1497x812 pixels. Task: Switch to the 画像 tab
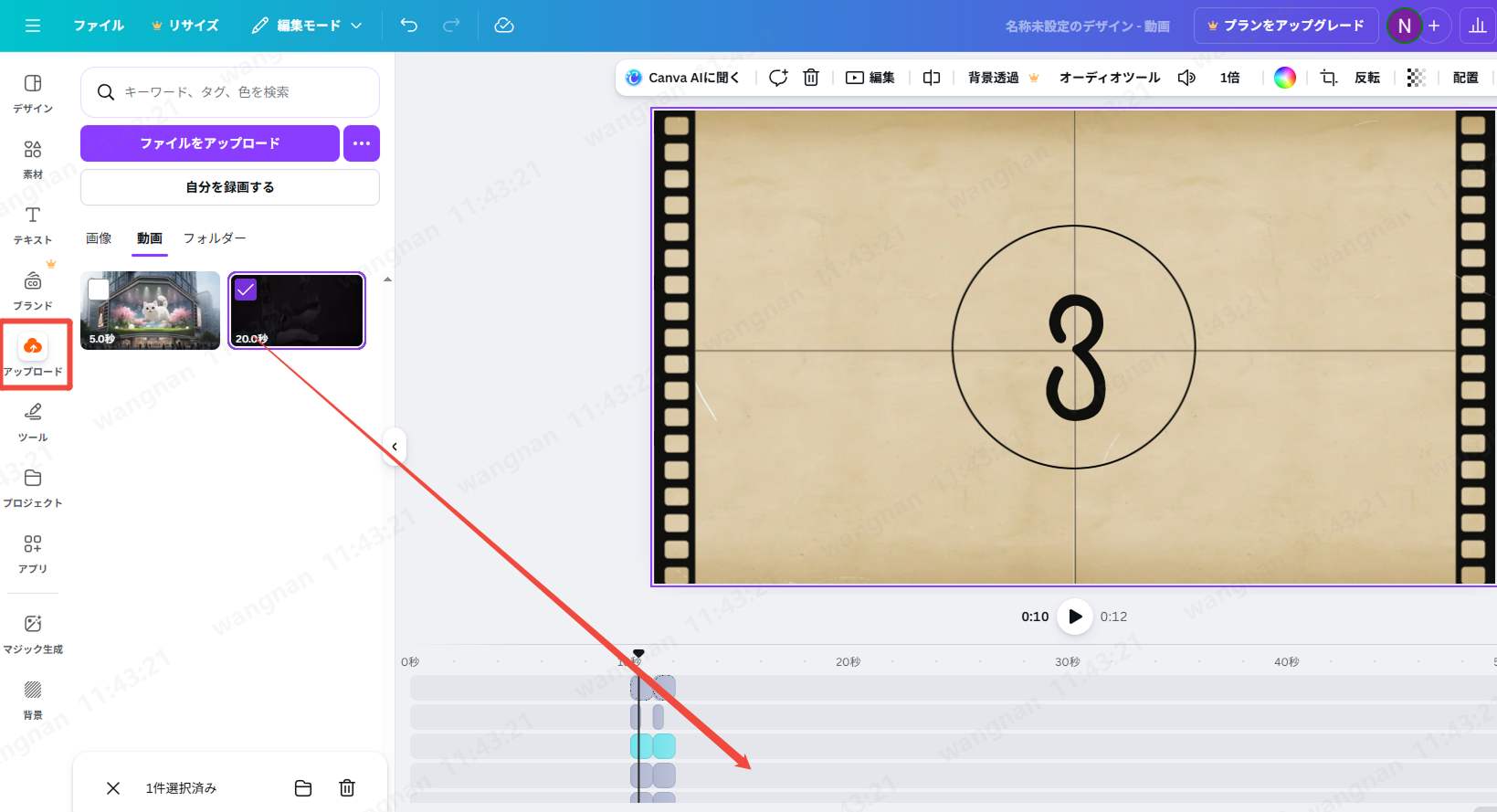point(99,238)
